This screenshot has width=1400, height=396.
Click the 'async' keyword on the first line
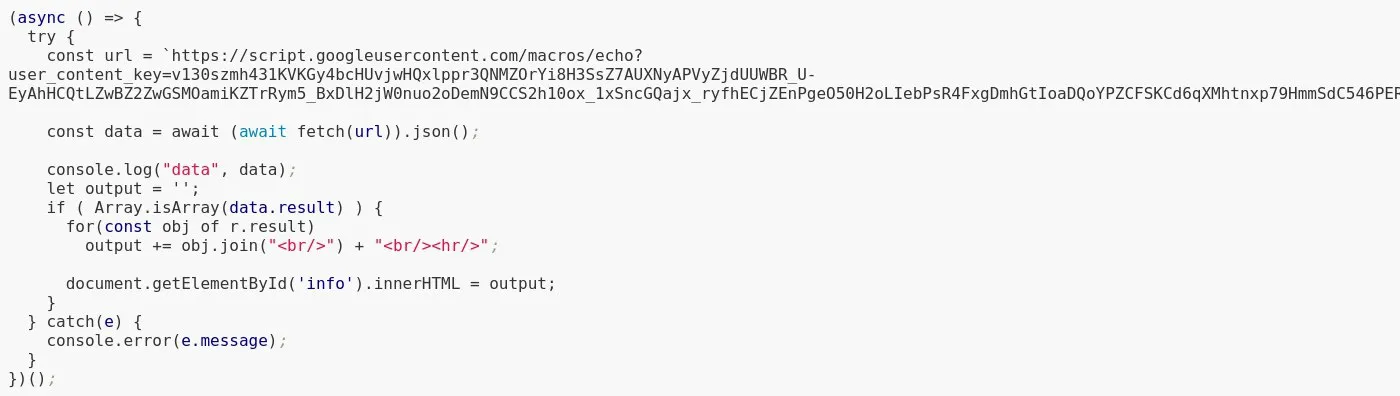click(41, 17)
